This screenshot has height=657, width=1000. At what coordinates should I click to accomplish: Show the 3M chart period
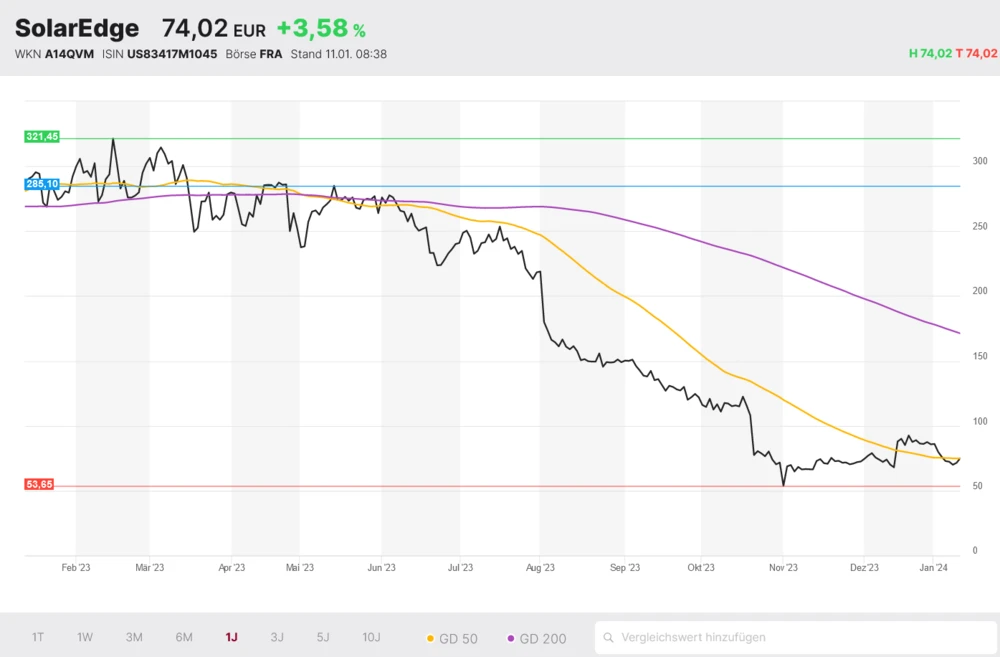click(134, 637)
